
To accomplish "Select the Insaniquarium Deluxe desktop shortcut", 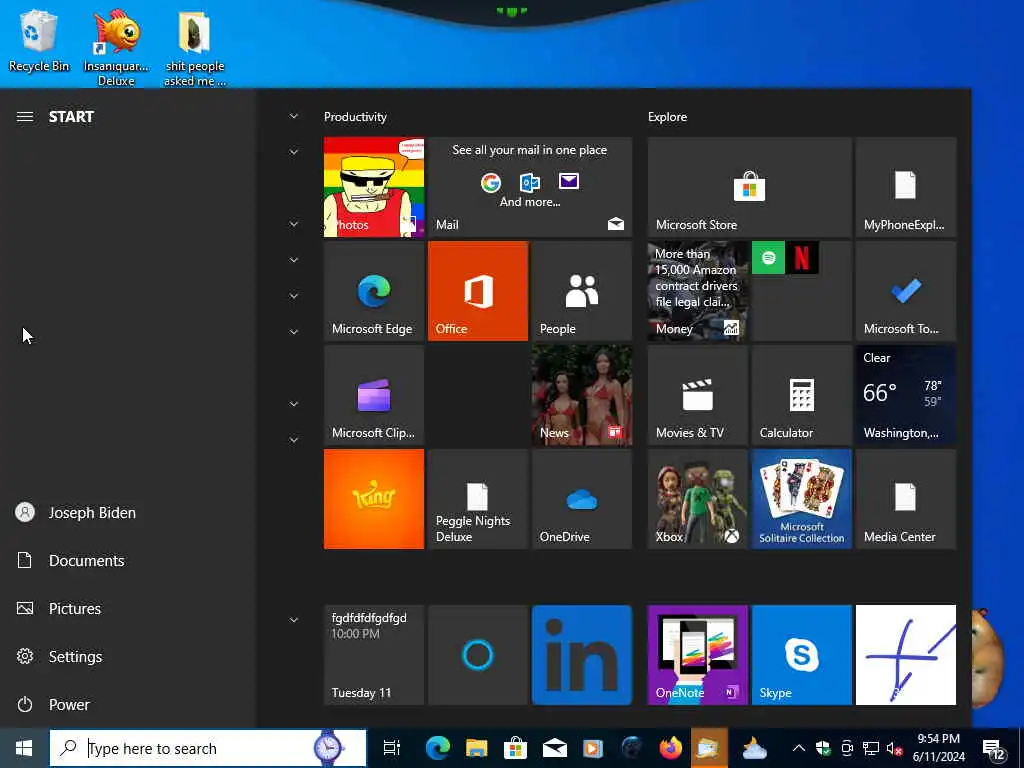I will tap(116, 47).
